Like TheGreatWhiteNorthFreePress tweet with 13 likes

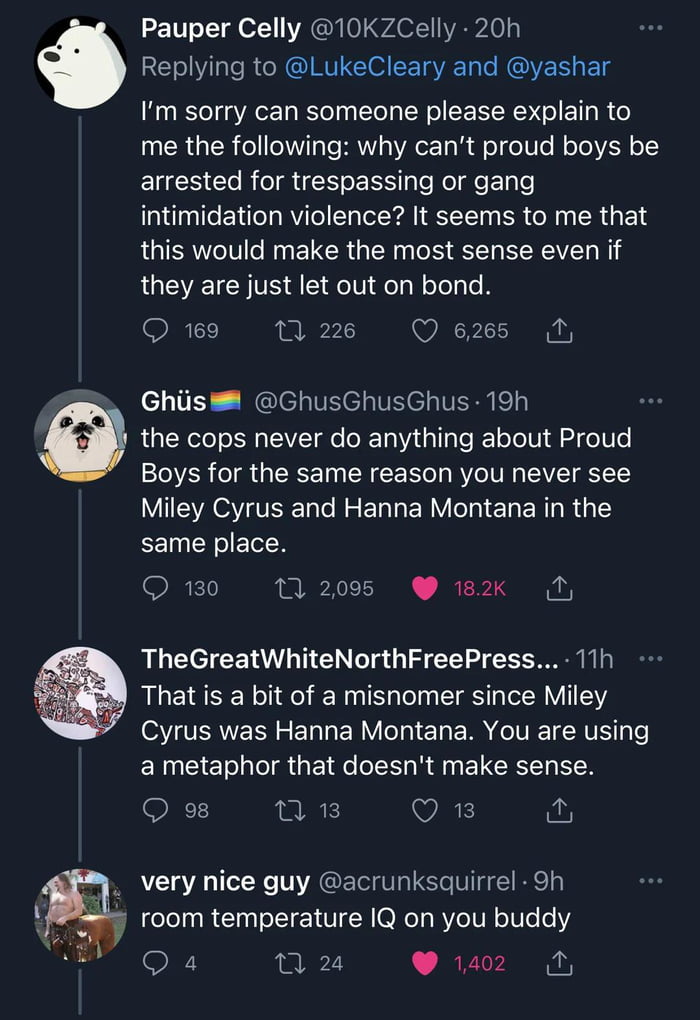coord(426,810)
